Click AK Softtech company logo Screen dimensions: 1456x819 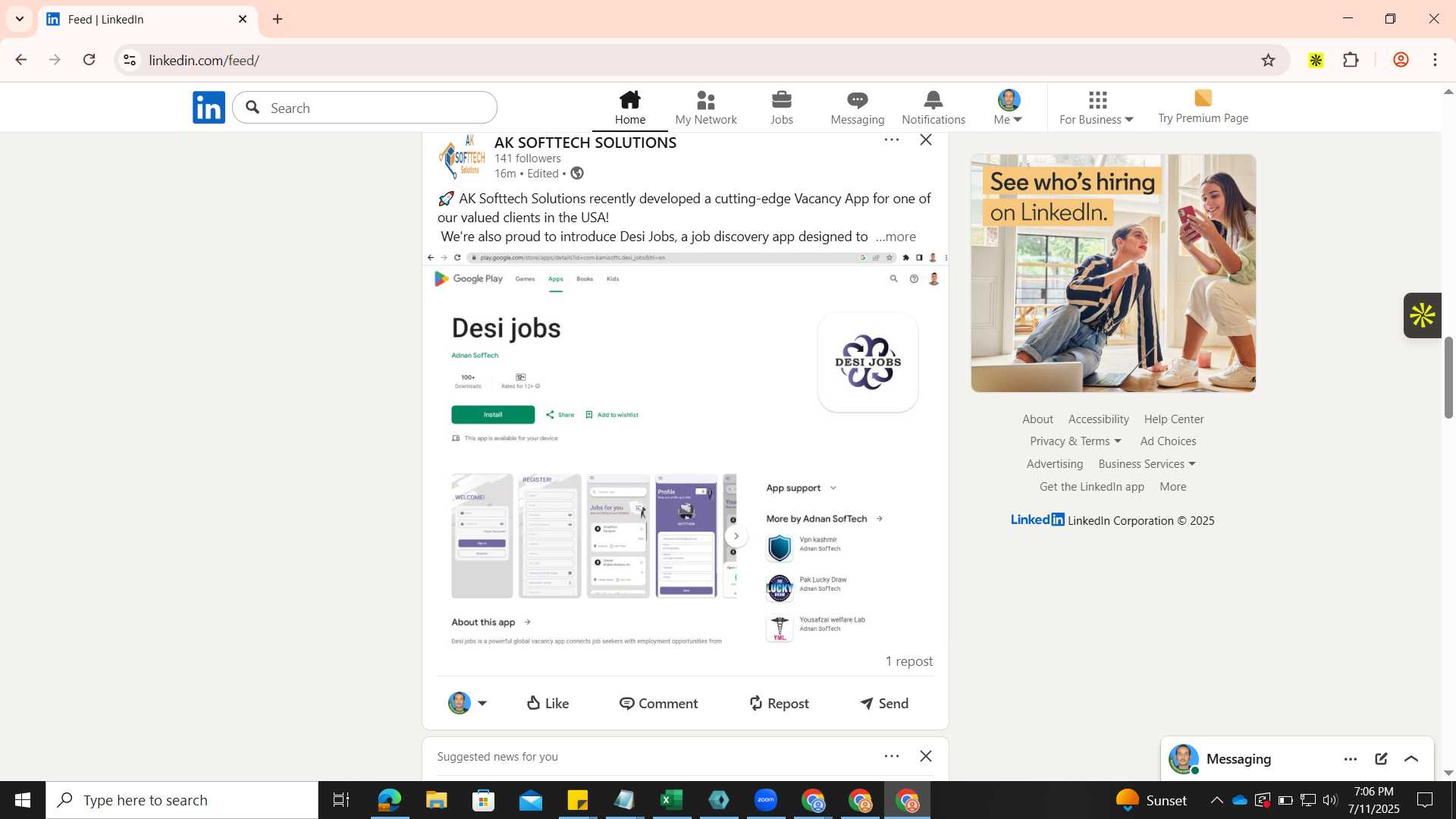[x=461, y=157]
